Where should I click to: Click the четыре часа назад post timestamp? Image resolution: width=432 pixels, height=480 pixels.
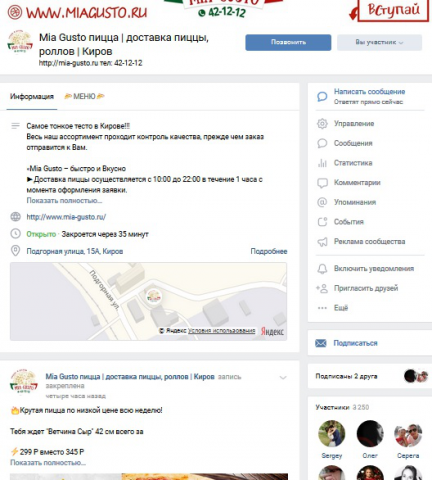pos(76,396)
